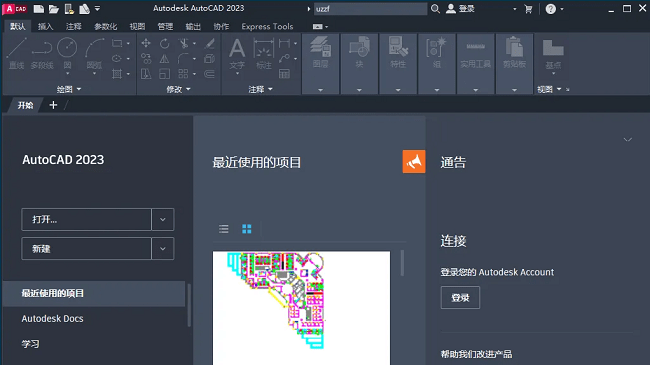
Task: Open from web and mobile icon
Action: pyautogui.click(x=69, y=9)
